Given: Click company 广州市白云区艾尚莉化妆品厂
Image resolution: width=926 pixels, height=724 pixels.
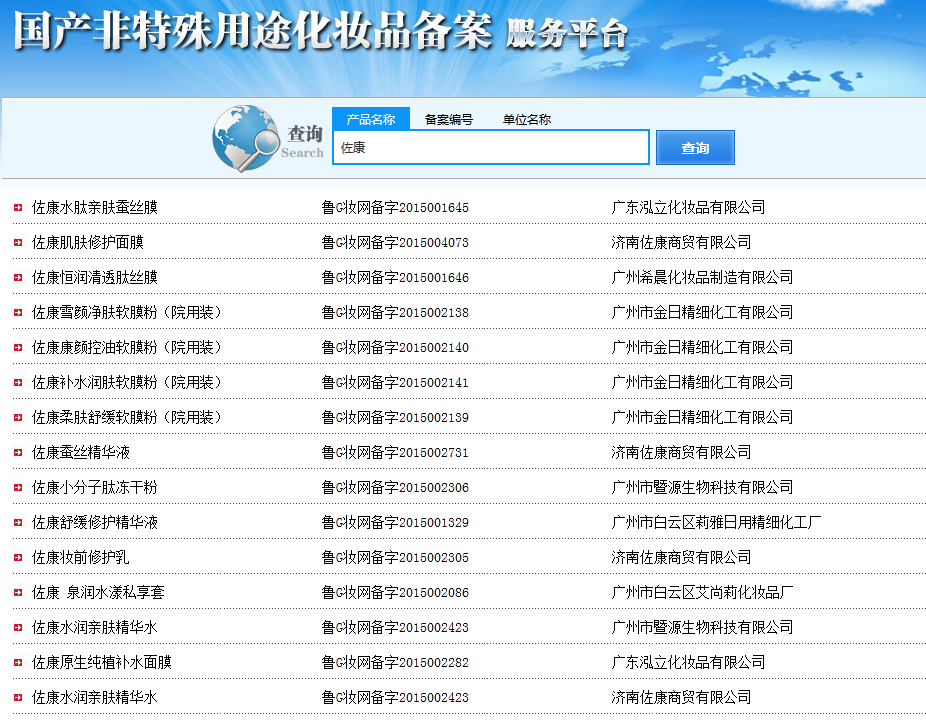Looking at the screenshot, I should (702, 592).
